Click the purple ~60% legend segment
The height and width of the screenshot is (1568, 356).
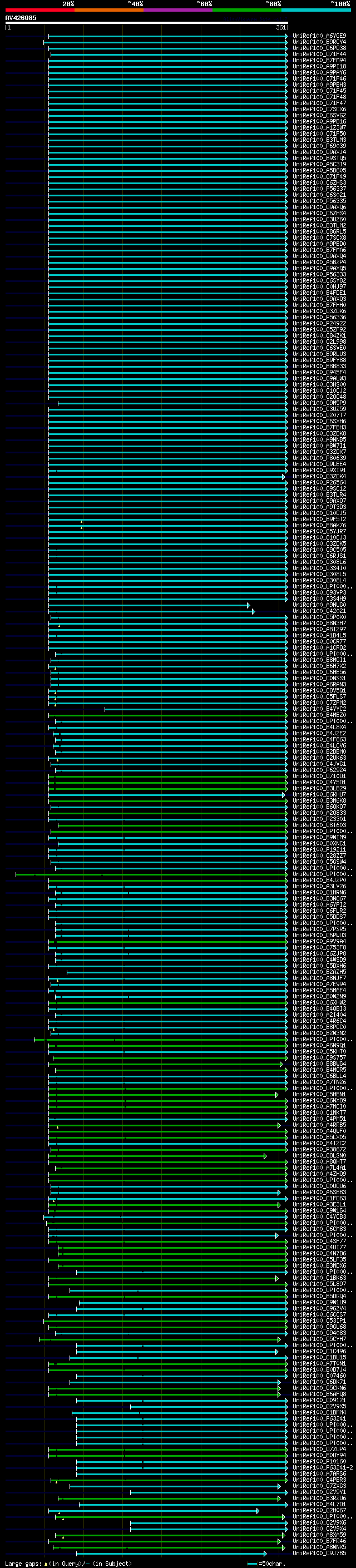[177, 10]
